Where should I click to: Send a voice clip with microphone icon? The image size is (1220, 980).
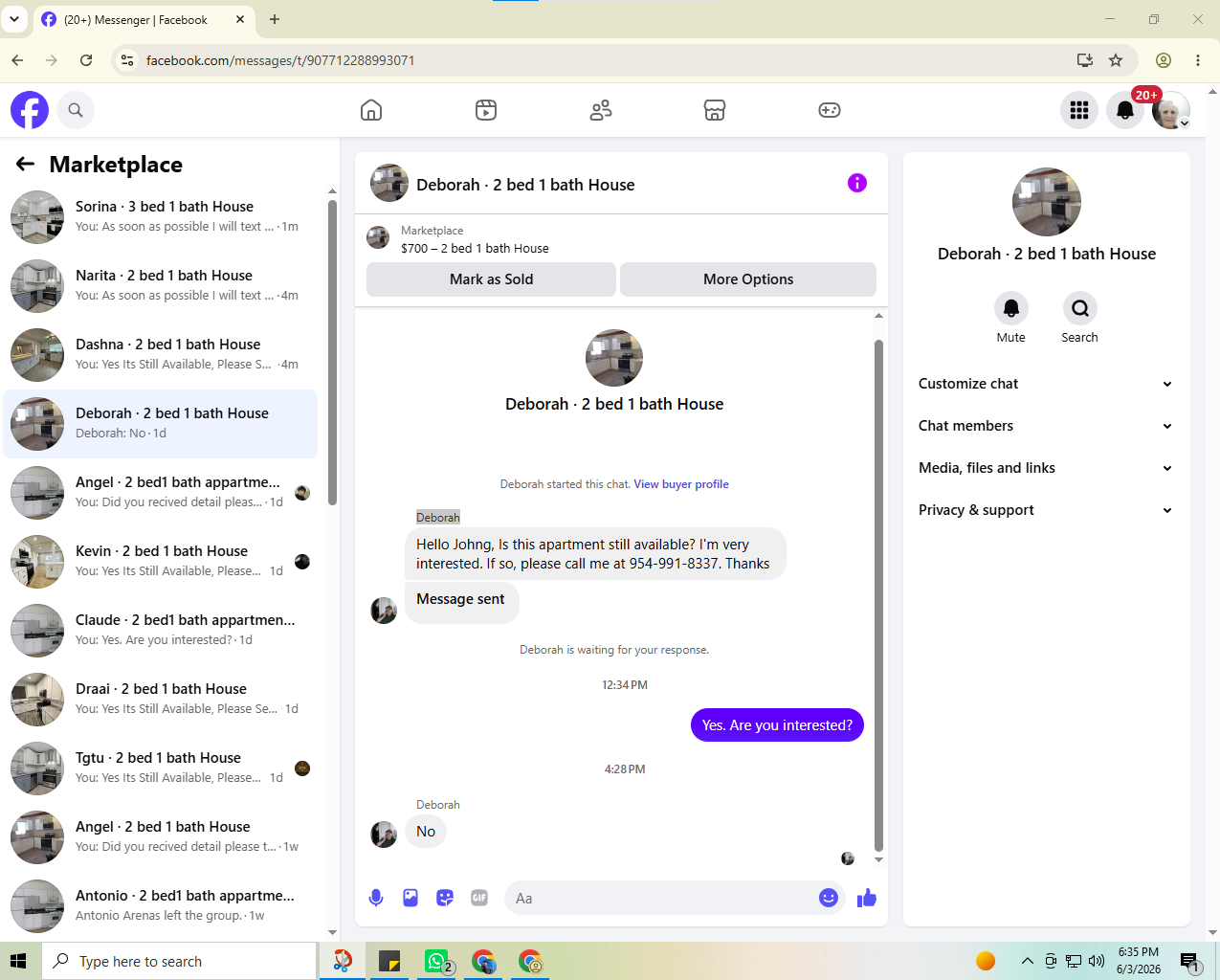(x=376, y=898)
